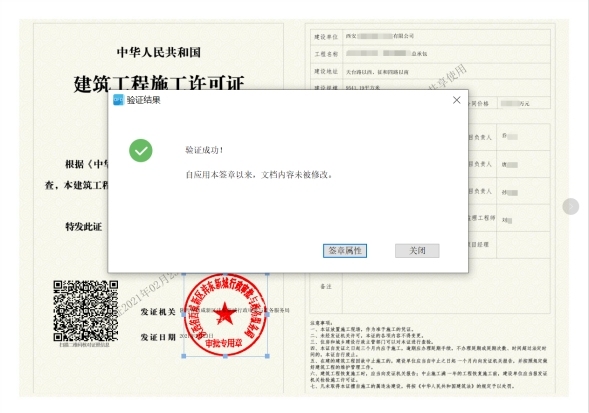Image resolution: width=589 pixels, height=413 pixels.
Task: Click the 验证成功! message text
Action: (x=205, y=150)
